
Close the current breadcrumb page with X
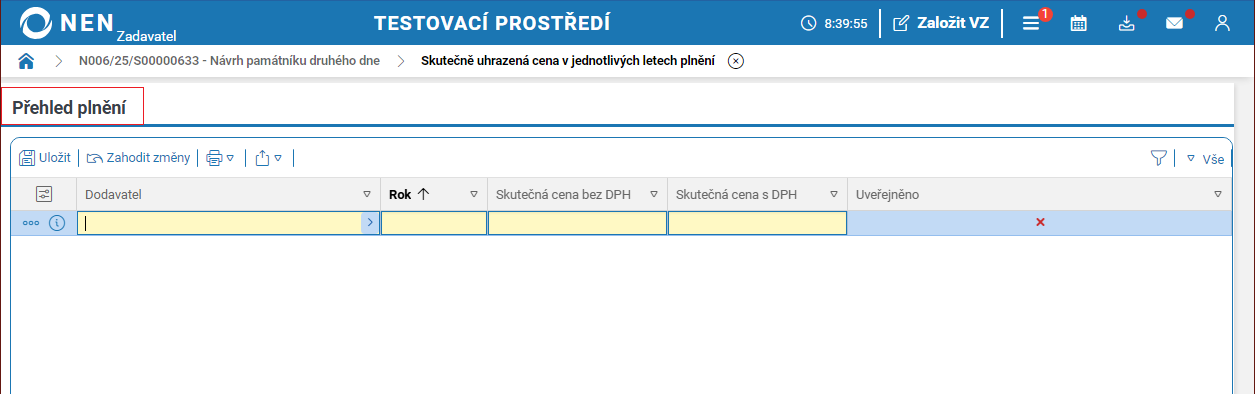coord(736,61)
